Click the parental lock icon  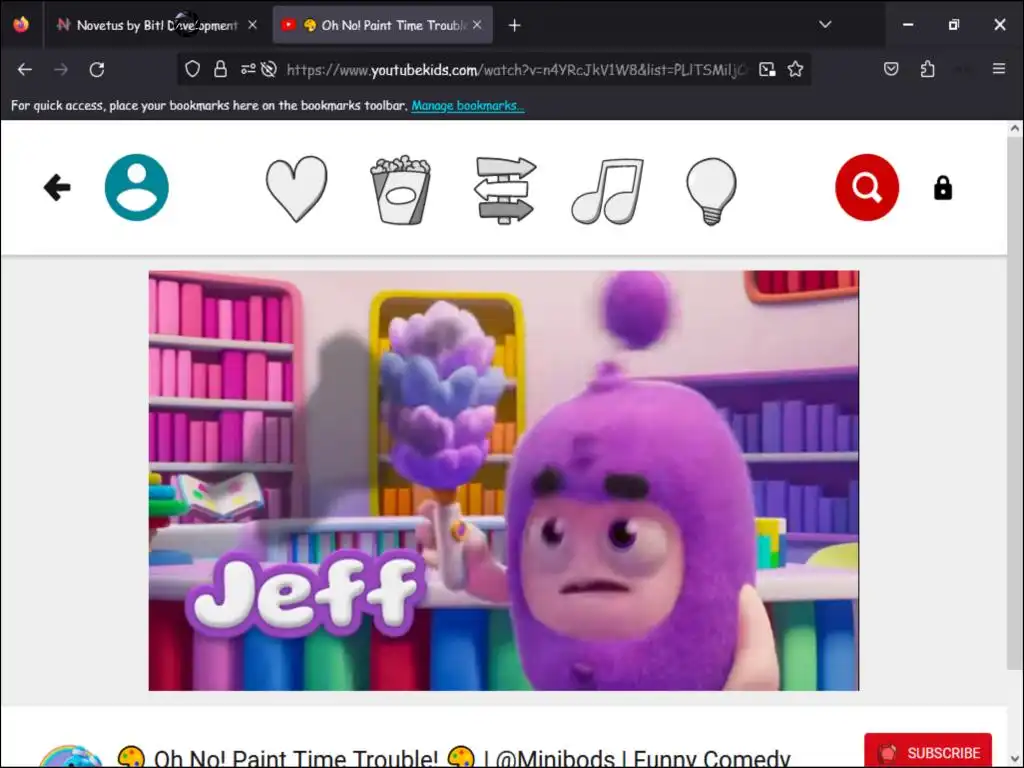click(942, 188)
